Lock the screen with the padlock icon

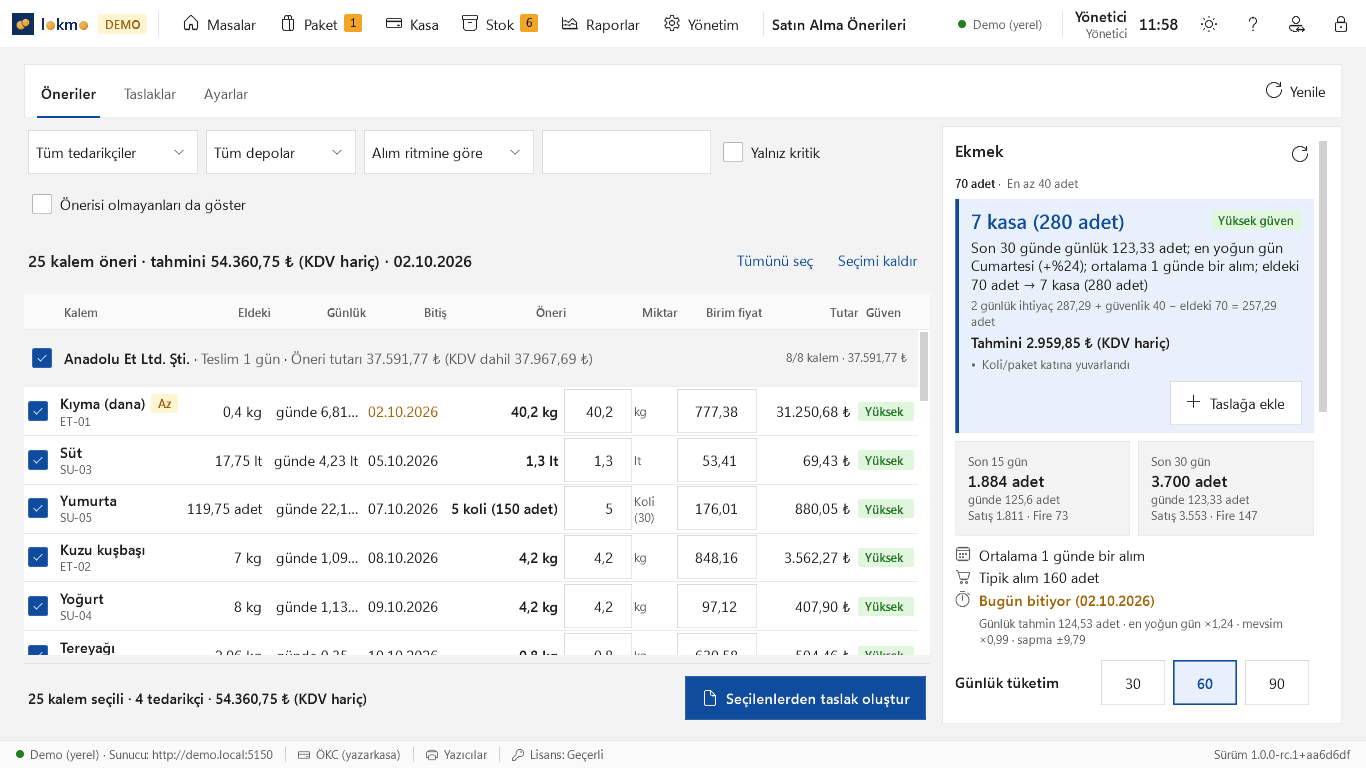coord(1341,24)
